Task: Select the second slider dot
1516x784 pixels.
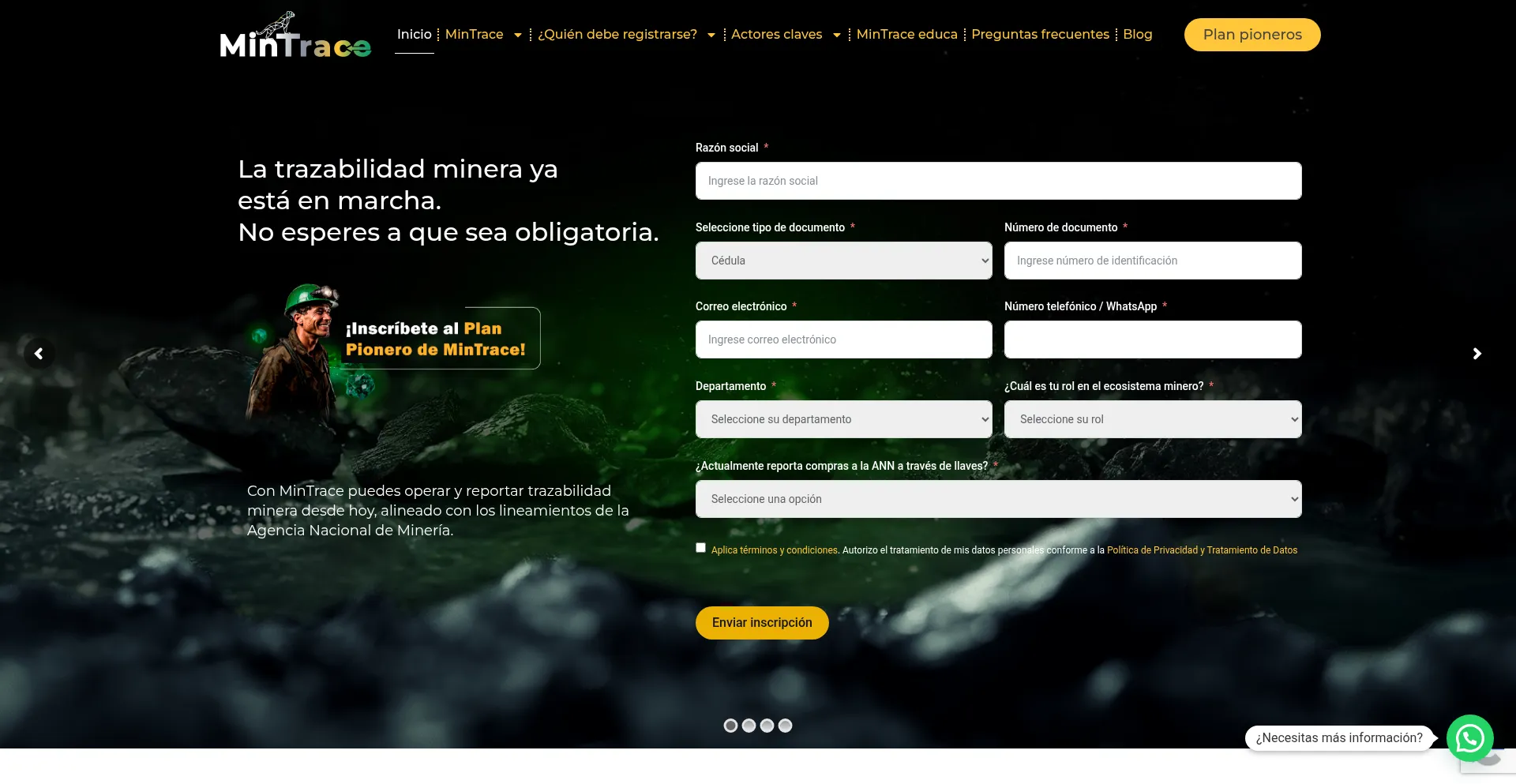Action: pos(749,726)
